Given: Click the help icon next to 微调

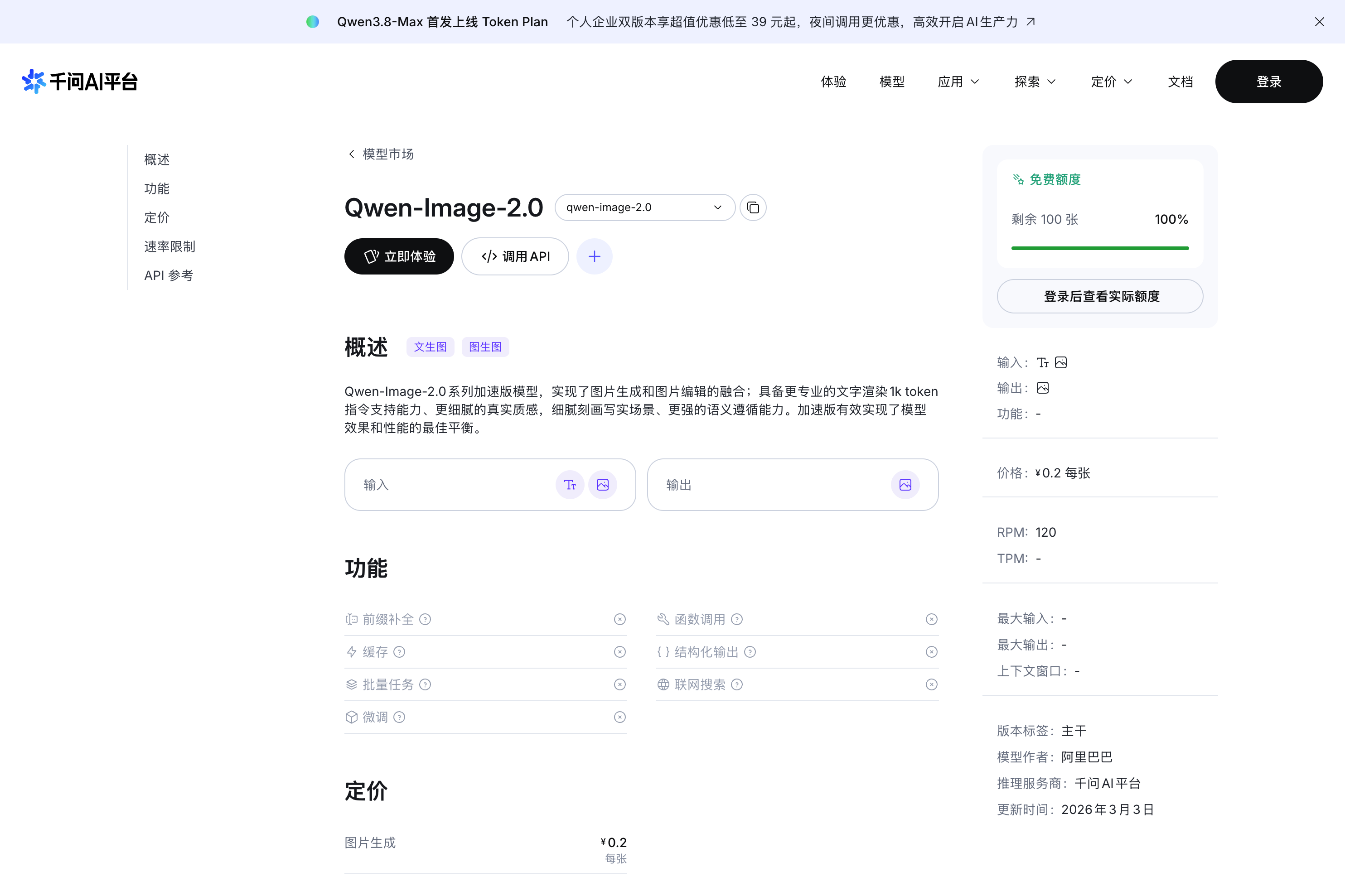Looking at the screenshot, I should pyautogui.click(x=399, y=717).
